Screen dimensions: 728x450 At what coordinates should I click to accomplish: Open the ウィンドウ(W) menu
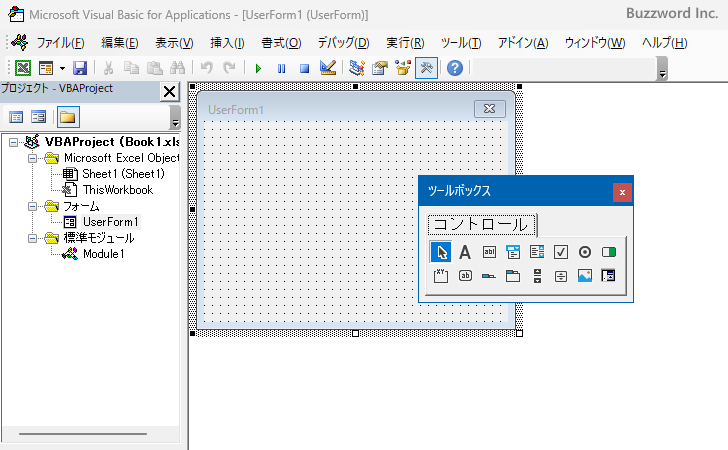(595, 43)
